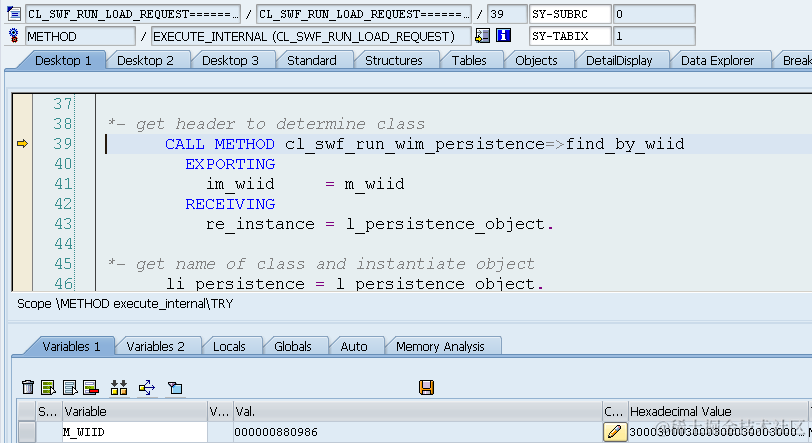Click the second CL_SWF_RUN_LOAD_REQUEST include field
This screenshot has width=812, height=443.
(364, 14)
